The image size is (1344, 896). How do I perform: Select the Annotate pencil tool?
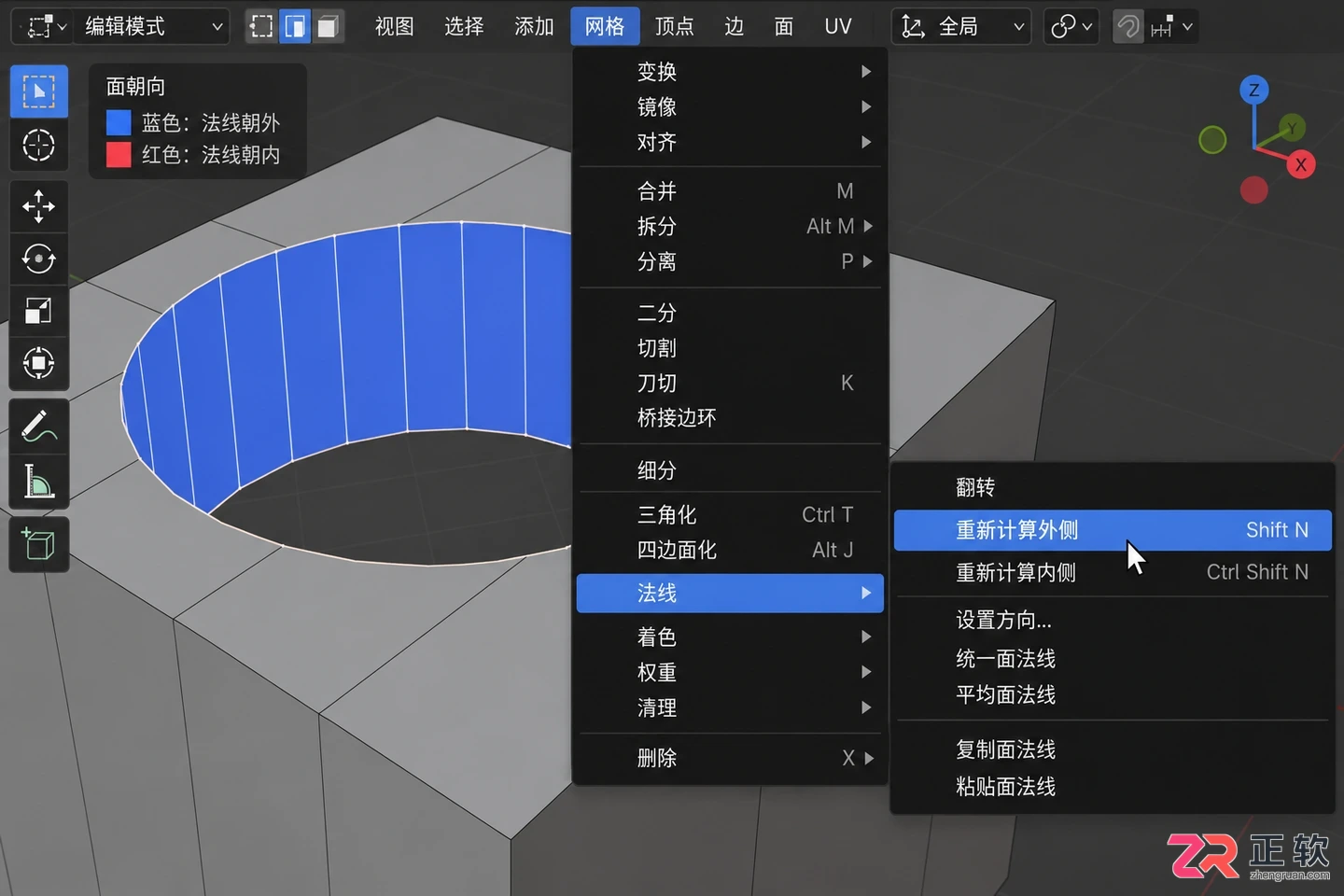(x=38, y=426)
